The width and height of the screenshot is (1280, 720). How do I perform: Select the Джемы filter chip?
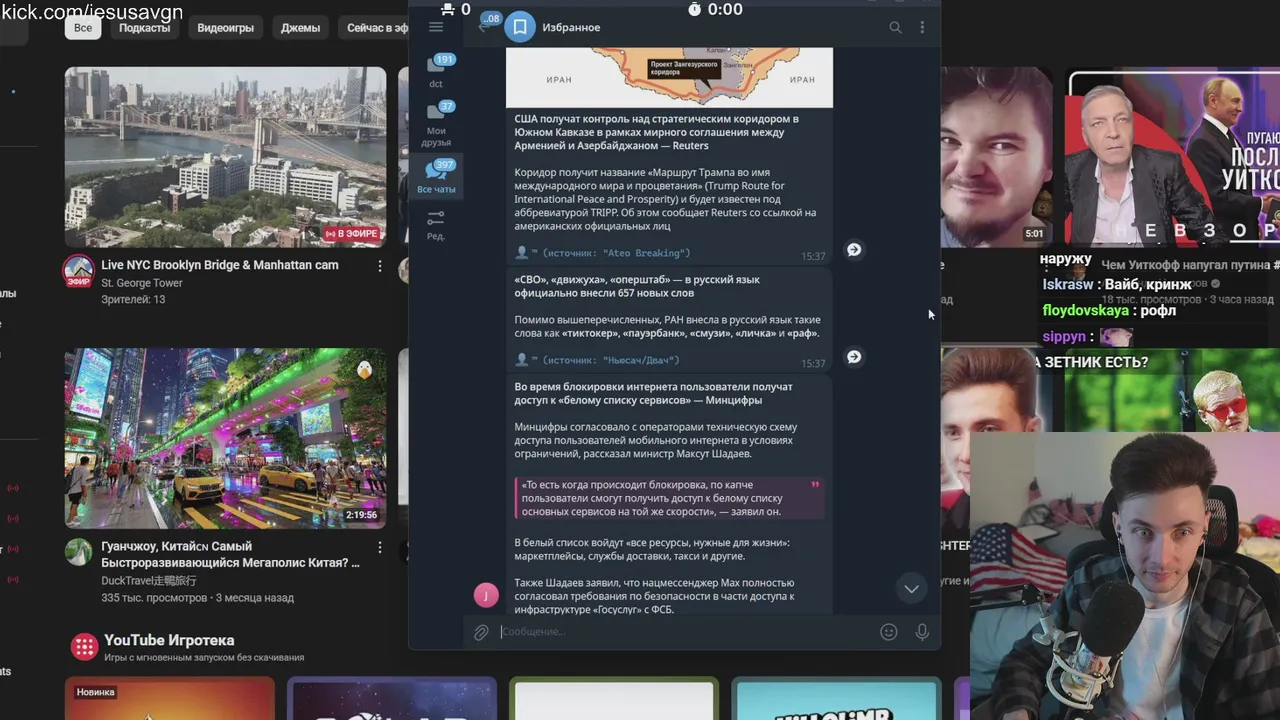tap(300, 28)
